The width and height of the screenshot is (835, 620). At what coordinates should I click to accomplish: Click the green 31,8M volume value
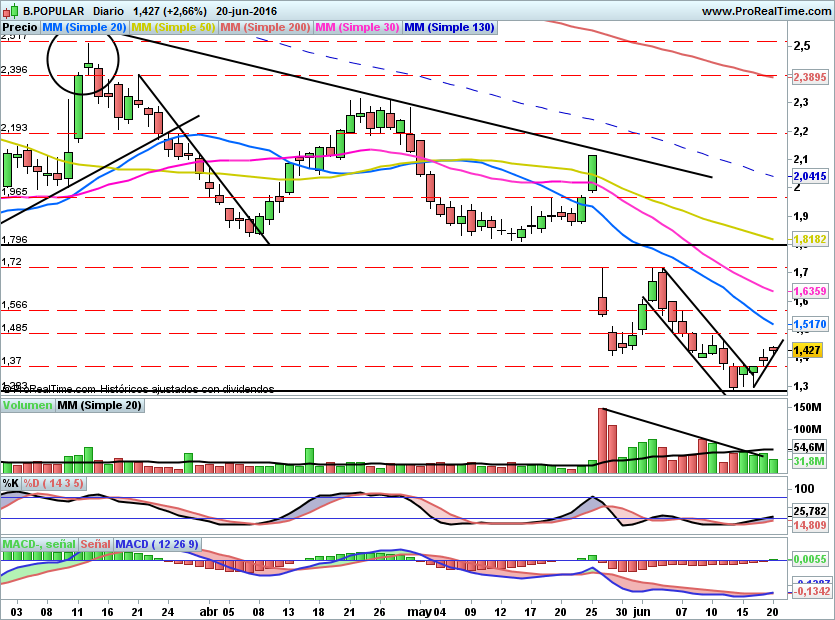click(x=809, y=461)
